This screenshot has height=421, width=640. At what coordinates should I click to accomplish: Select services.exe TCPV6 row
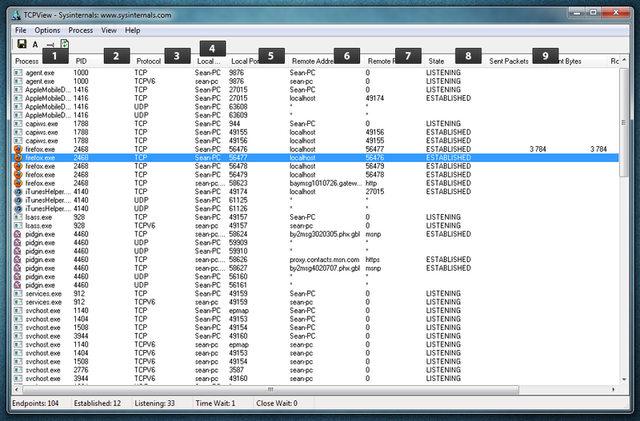[316, 302]
